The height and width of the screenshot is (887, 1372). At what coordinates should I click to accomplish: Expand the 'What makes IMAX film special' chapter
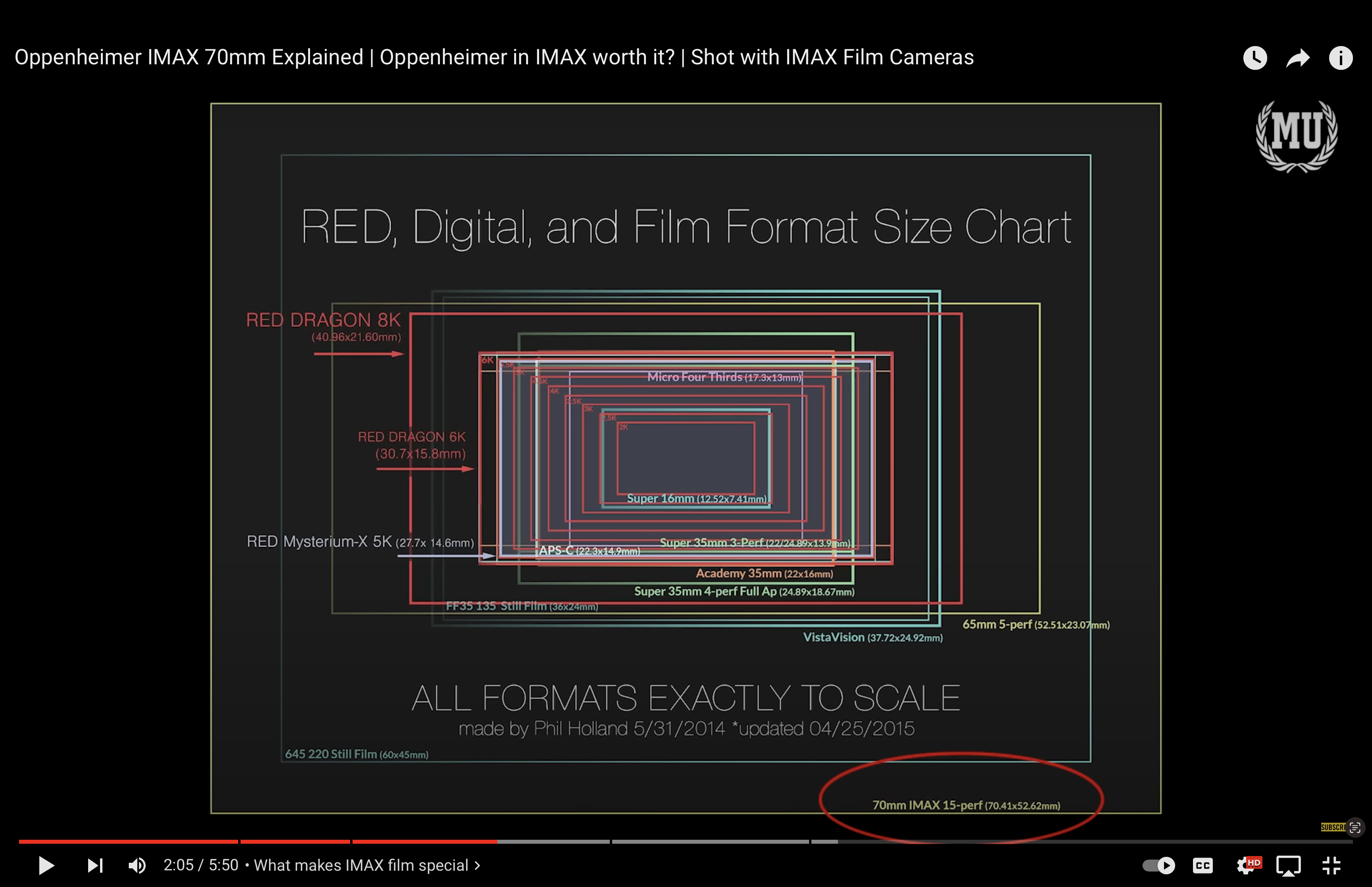[x=367, y=865]
